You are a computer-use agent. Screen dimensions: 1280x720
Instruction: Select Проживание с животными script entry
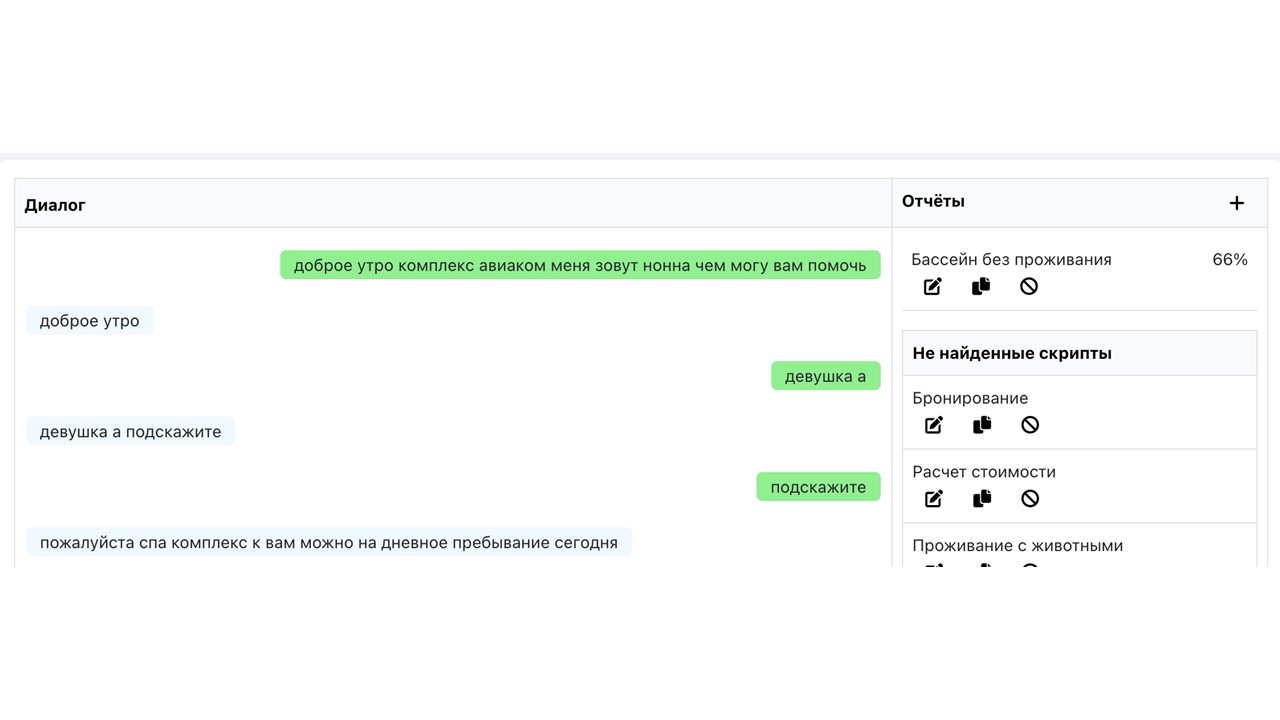point(1018,546)
